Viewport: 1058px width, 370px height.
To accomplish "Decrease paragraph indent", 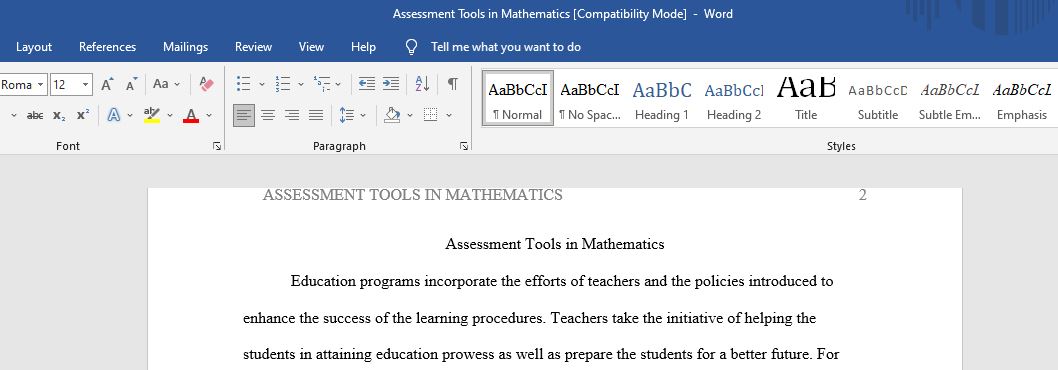I will (x=366, y=84).
